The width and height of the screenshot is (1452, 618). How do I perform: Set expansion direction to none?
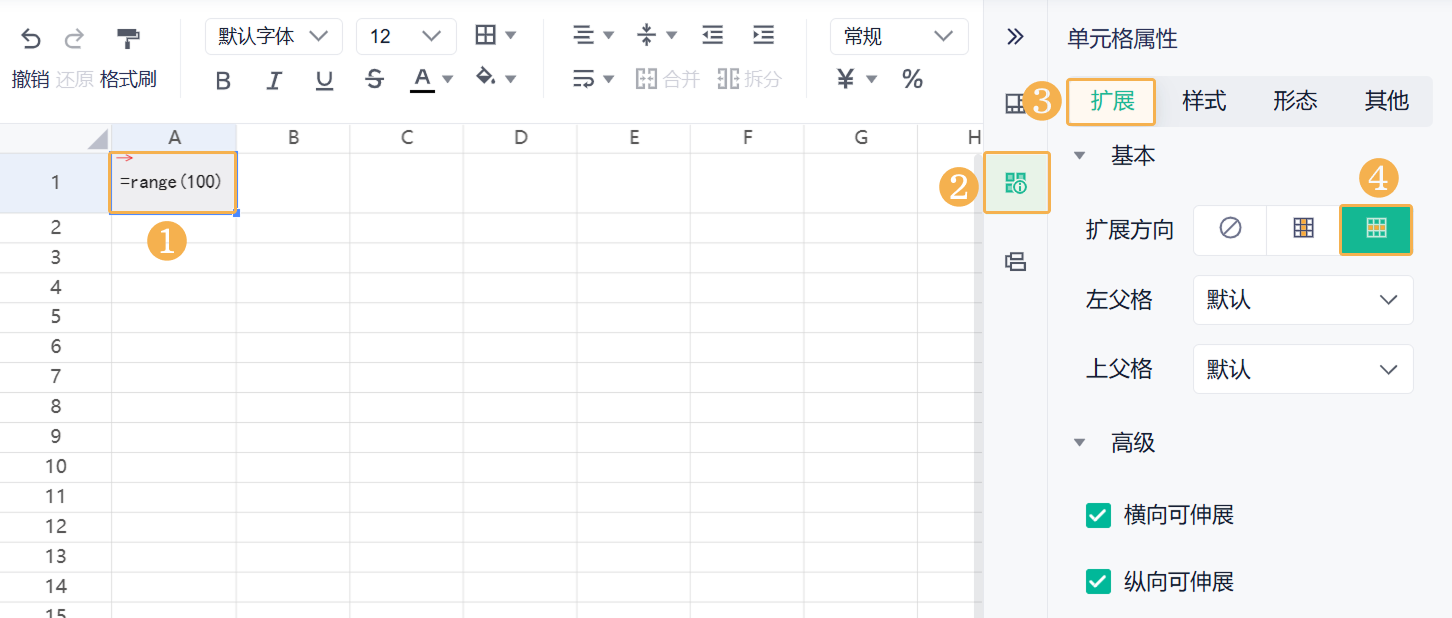(1230, 229)
